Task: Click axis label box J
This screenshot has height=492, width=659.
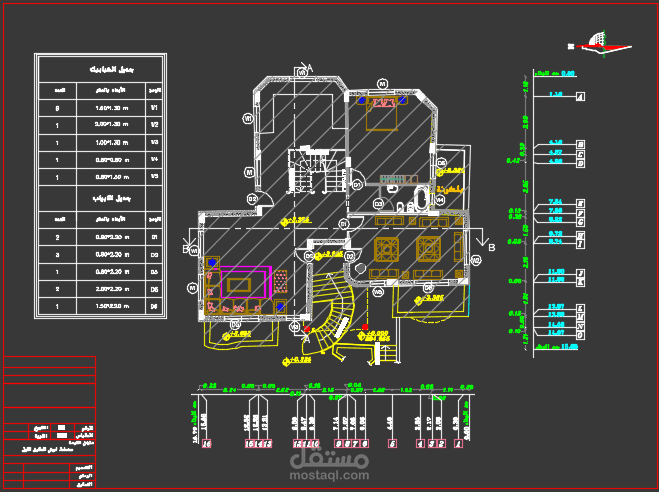Action: pos(580,274)
